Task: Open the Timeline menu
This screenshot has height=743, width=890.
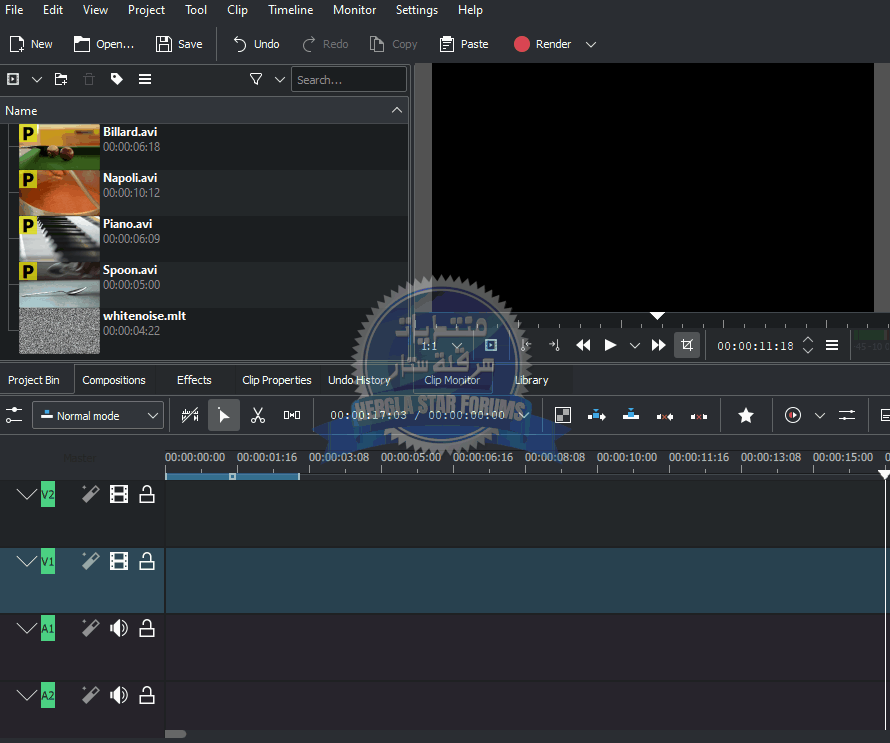Action: pos(290,10)
